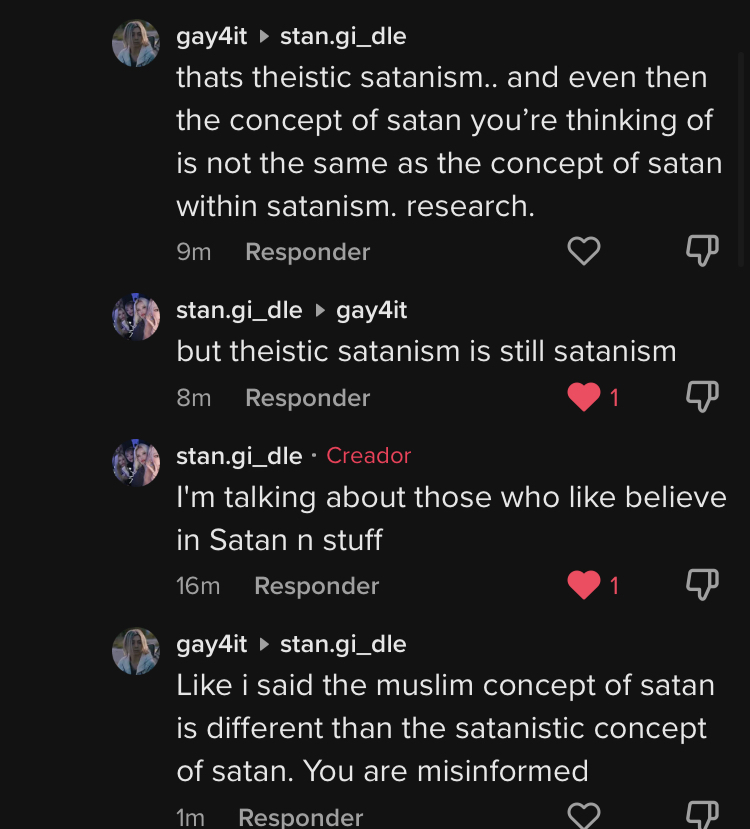Open stan.gi_dle avatar on Creador comment
The image size is (750, 829).
click(x=136, y=463)
